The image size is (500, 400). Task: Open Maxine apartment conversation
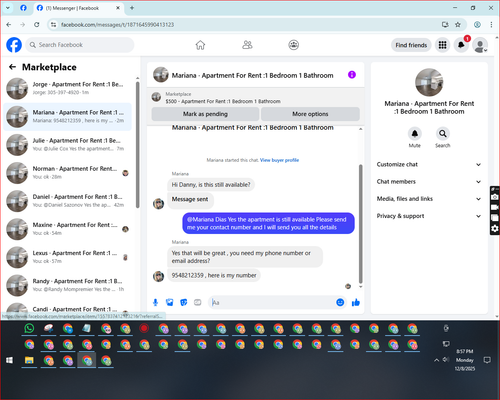point(68,229)
